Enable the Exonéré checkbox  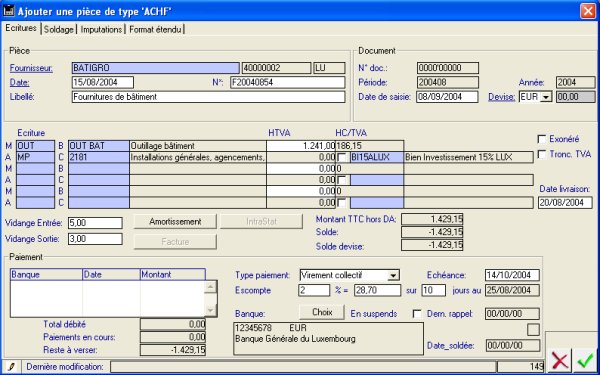pos(542,139)
